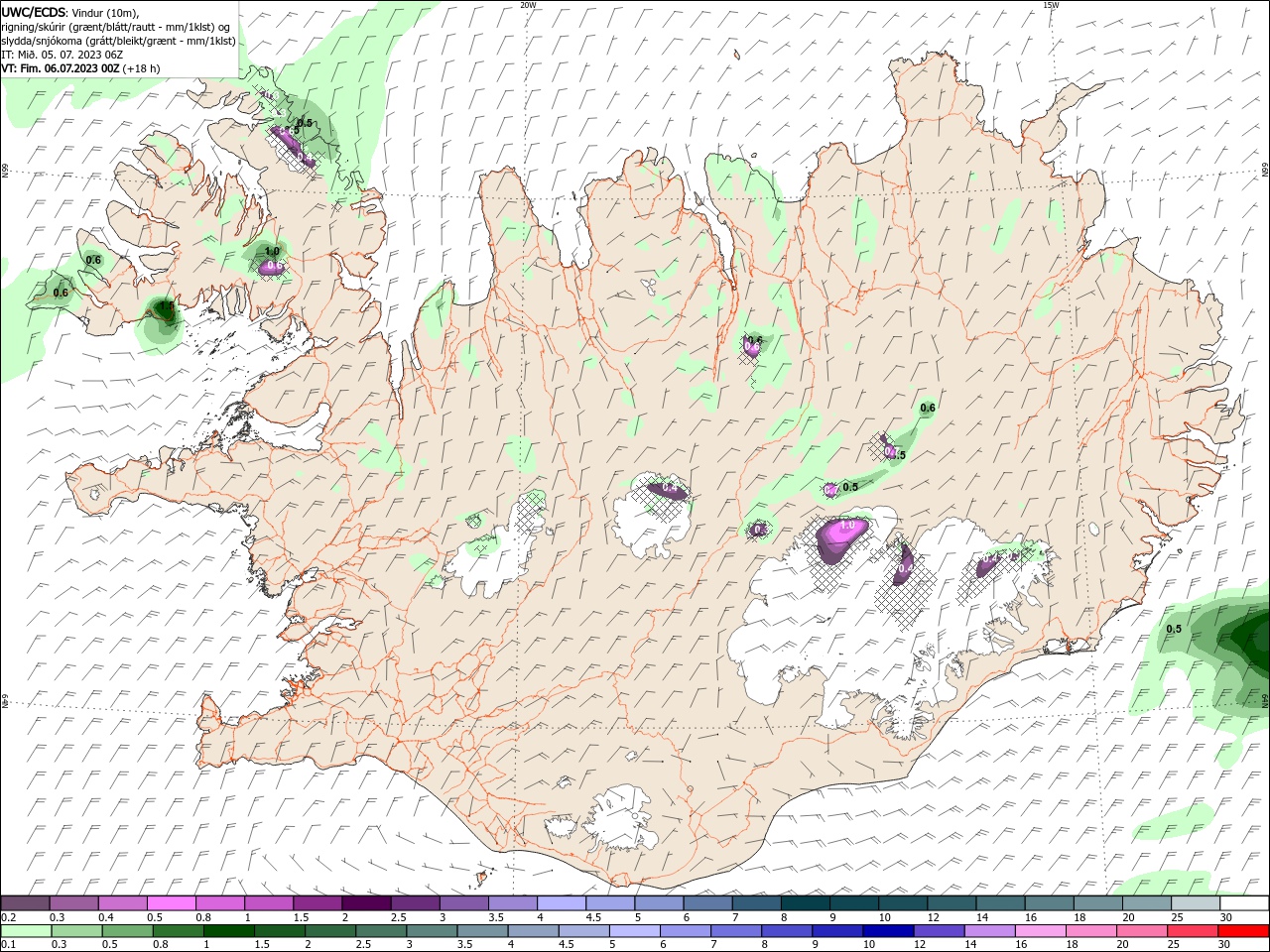Click the pink 0.5–0.8 swatch in upper snow scale
Viewport: 1270px width, 952px height.
(171, 903)
